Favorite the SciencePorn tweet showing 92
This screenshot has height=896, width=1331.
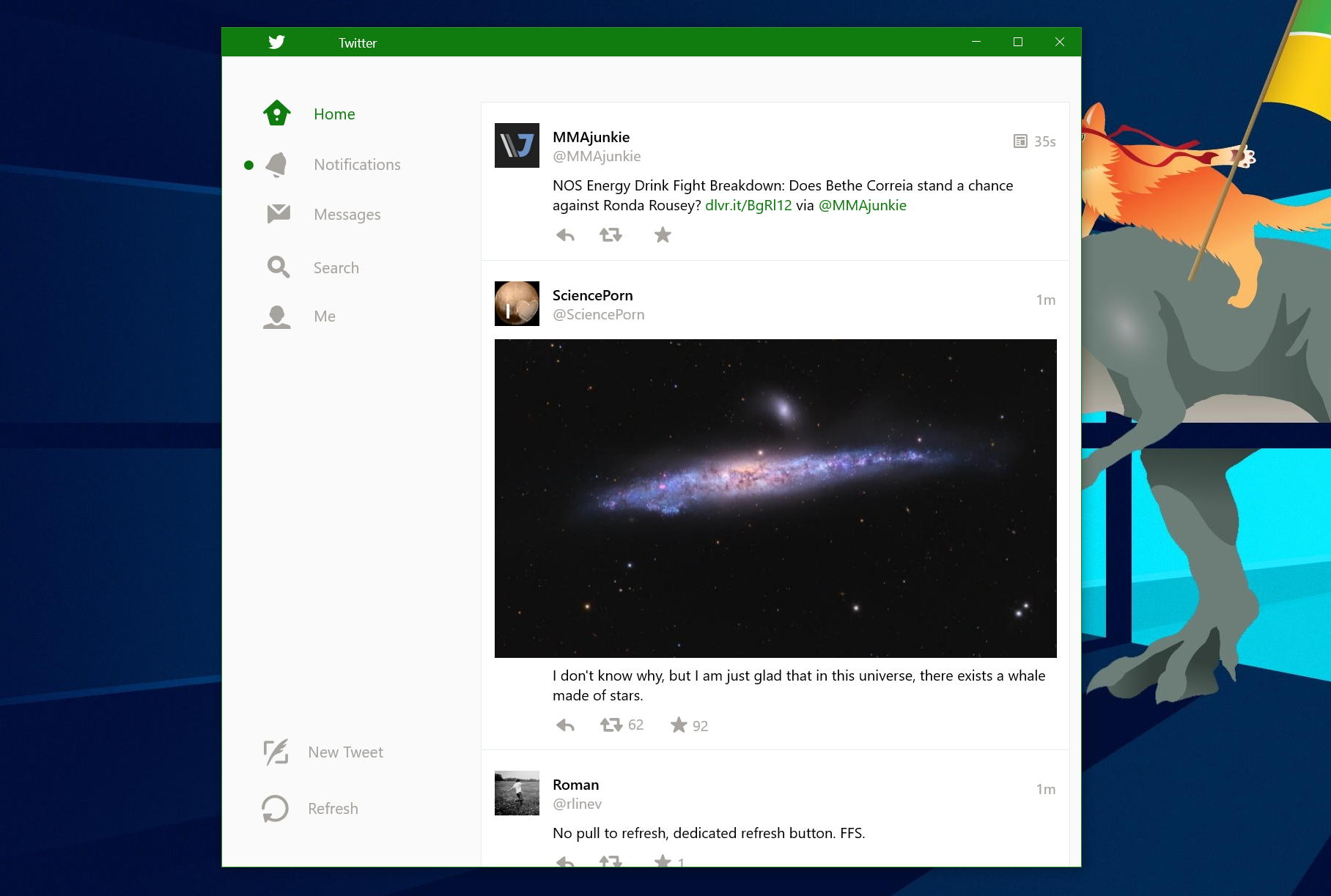[679, 725]
